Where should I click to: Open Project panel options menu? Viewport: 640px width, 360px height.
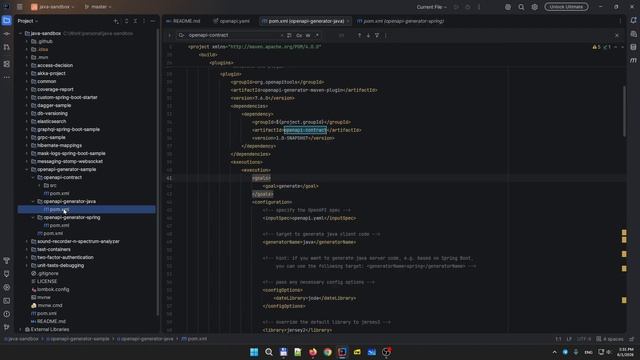[144, 21]
